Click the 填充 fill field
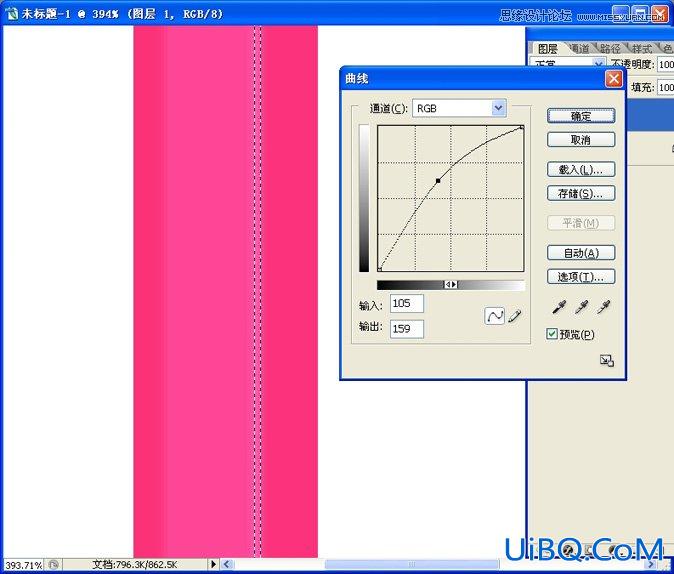 point(665,87)
